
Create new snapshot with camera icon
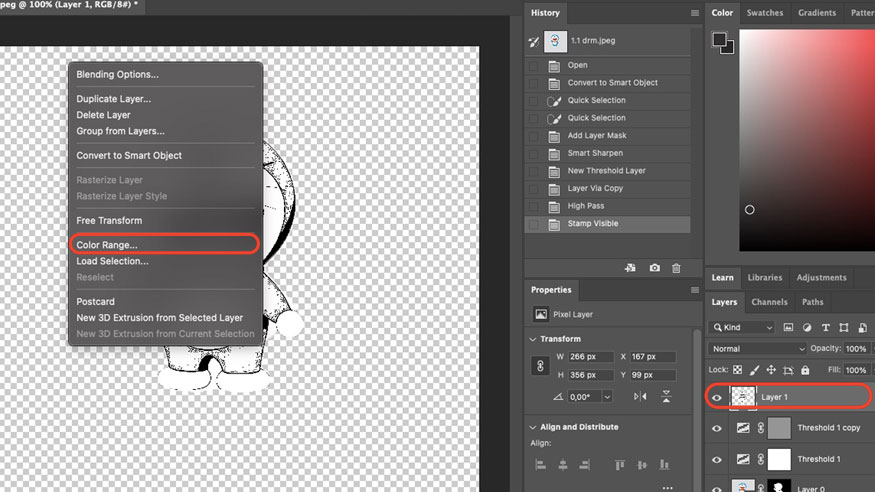(x=654, y=268)
